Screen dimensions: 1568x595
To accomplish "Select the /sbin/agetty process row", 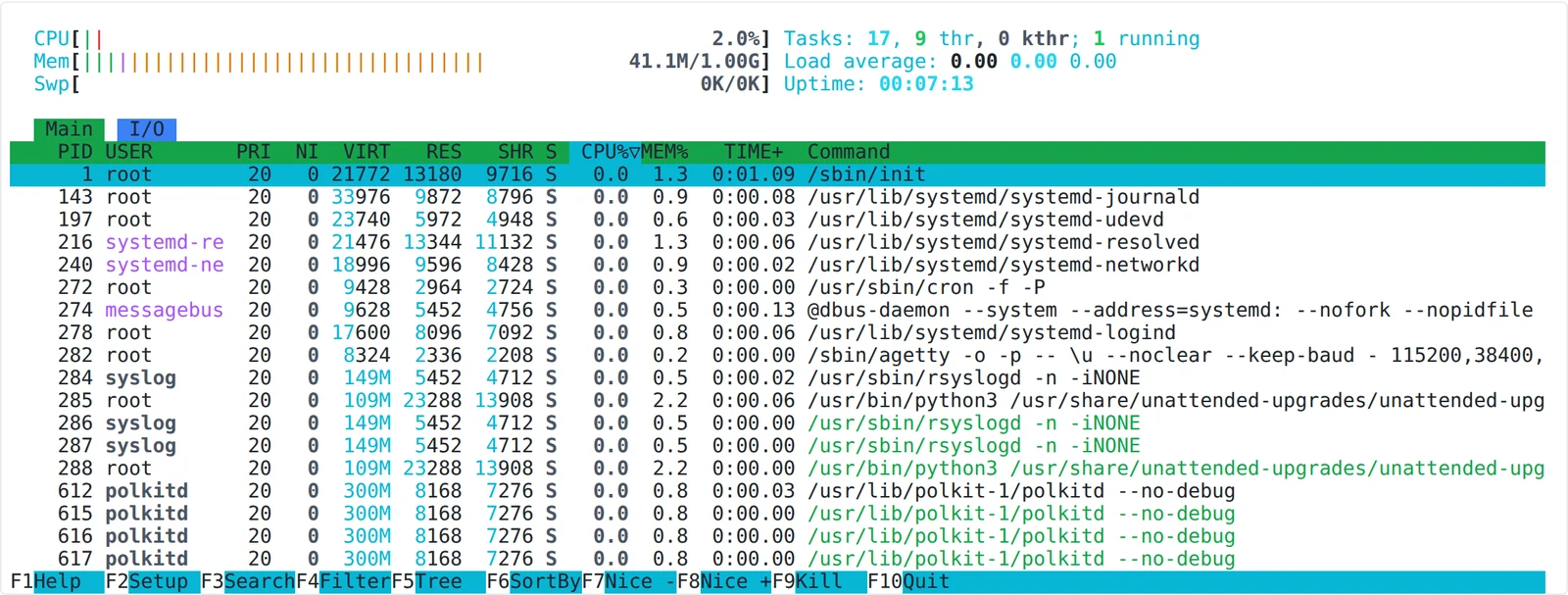I will pos(777,355).
